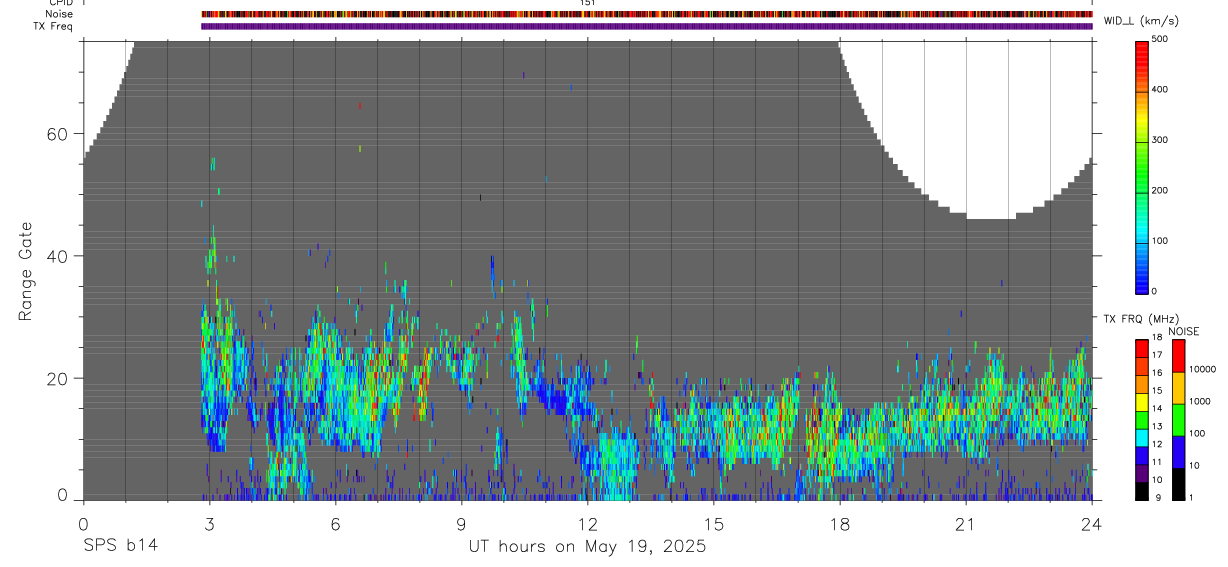Viewport: 1228px width, 567px height.
Task: Click the 'Noise' row label at top left
Action: tap(61, 14)
